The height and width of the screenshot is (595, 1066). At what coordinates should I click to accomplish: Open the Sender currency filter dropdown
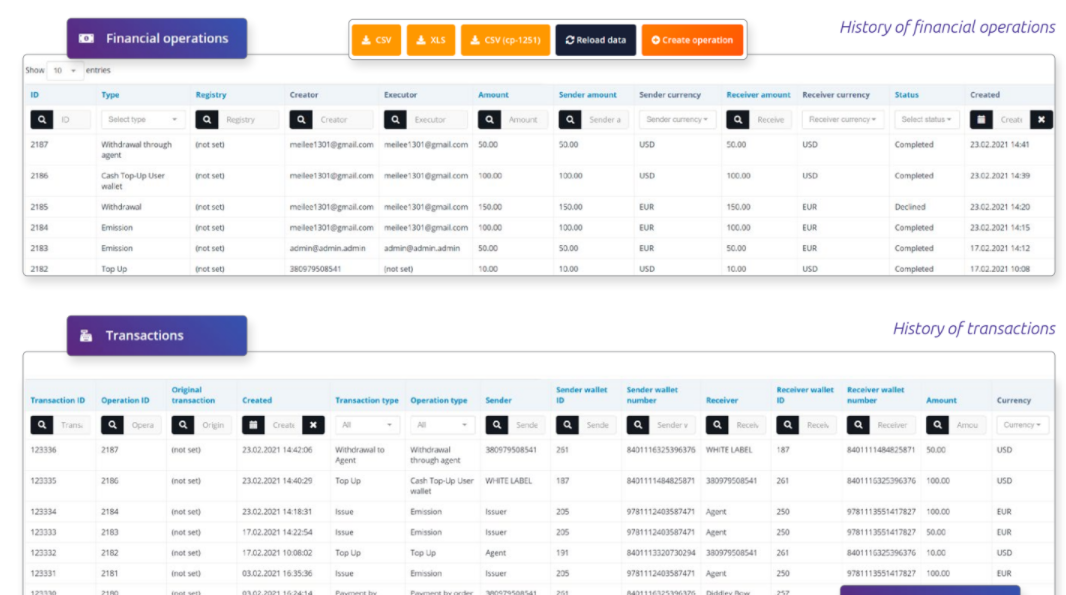pos(677,120)
